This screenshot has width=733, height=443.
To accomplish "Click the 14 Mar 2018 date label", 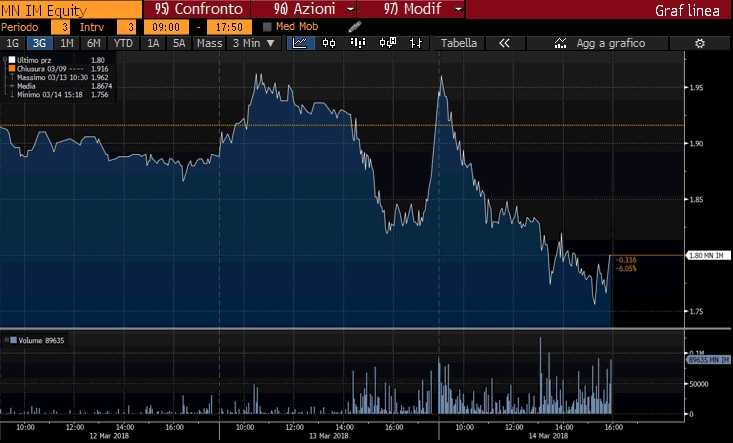I will [x=548, y=436].
